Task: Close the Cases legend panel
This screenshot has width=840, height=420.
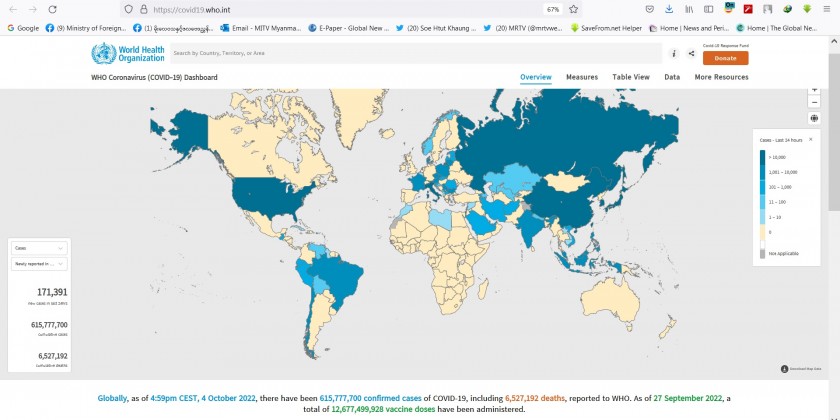Action: point(810,139)
